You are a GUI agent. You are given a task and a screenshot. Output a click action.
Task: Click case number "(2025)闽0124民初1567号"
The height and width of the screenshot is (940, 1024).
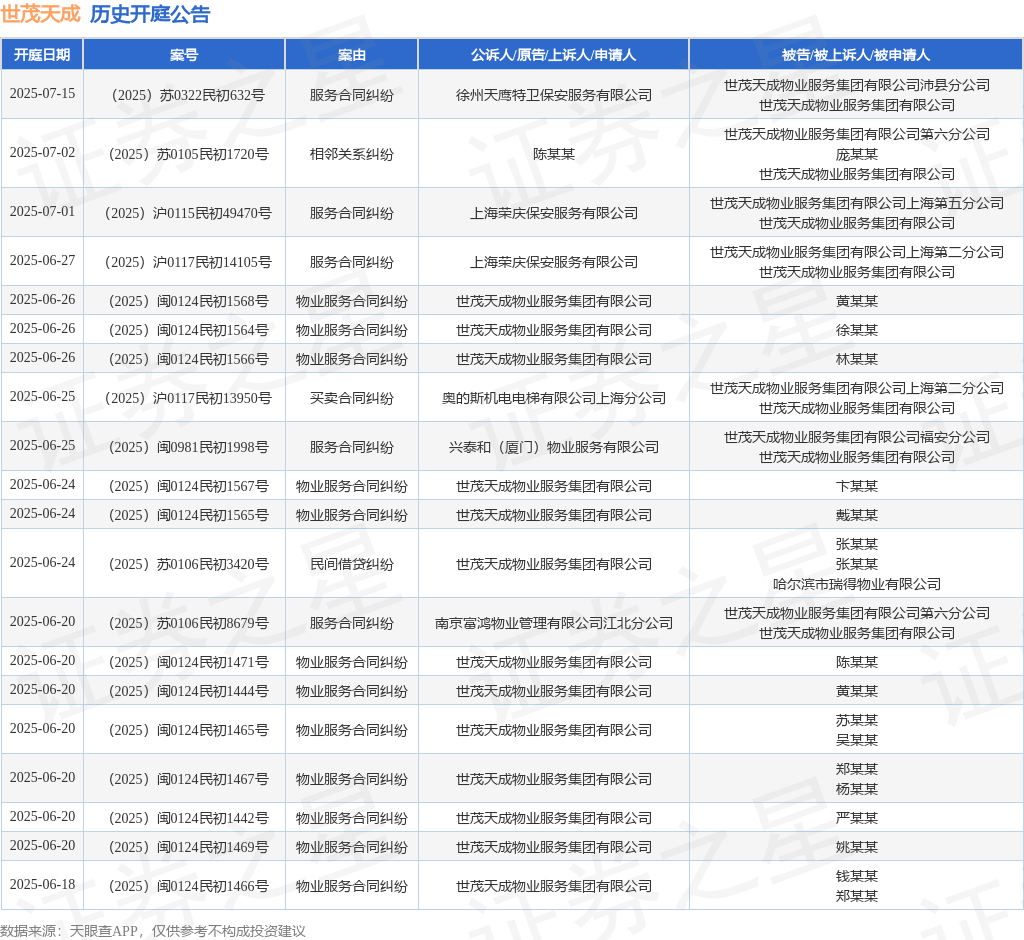coord(188,486)
